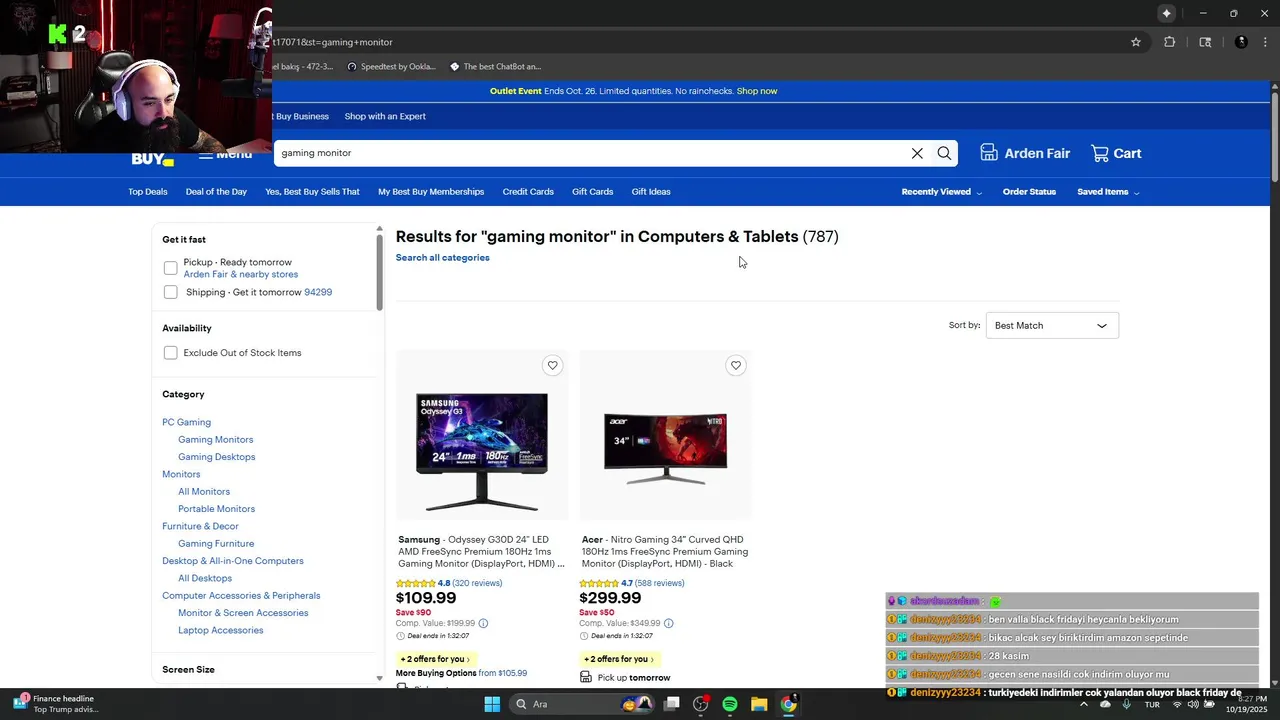Screen dimensions: 1280x720
Task: Open volume control in system tray
Action: point(1192,704)
